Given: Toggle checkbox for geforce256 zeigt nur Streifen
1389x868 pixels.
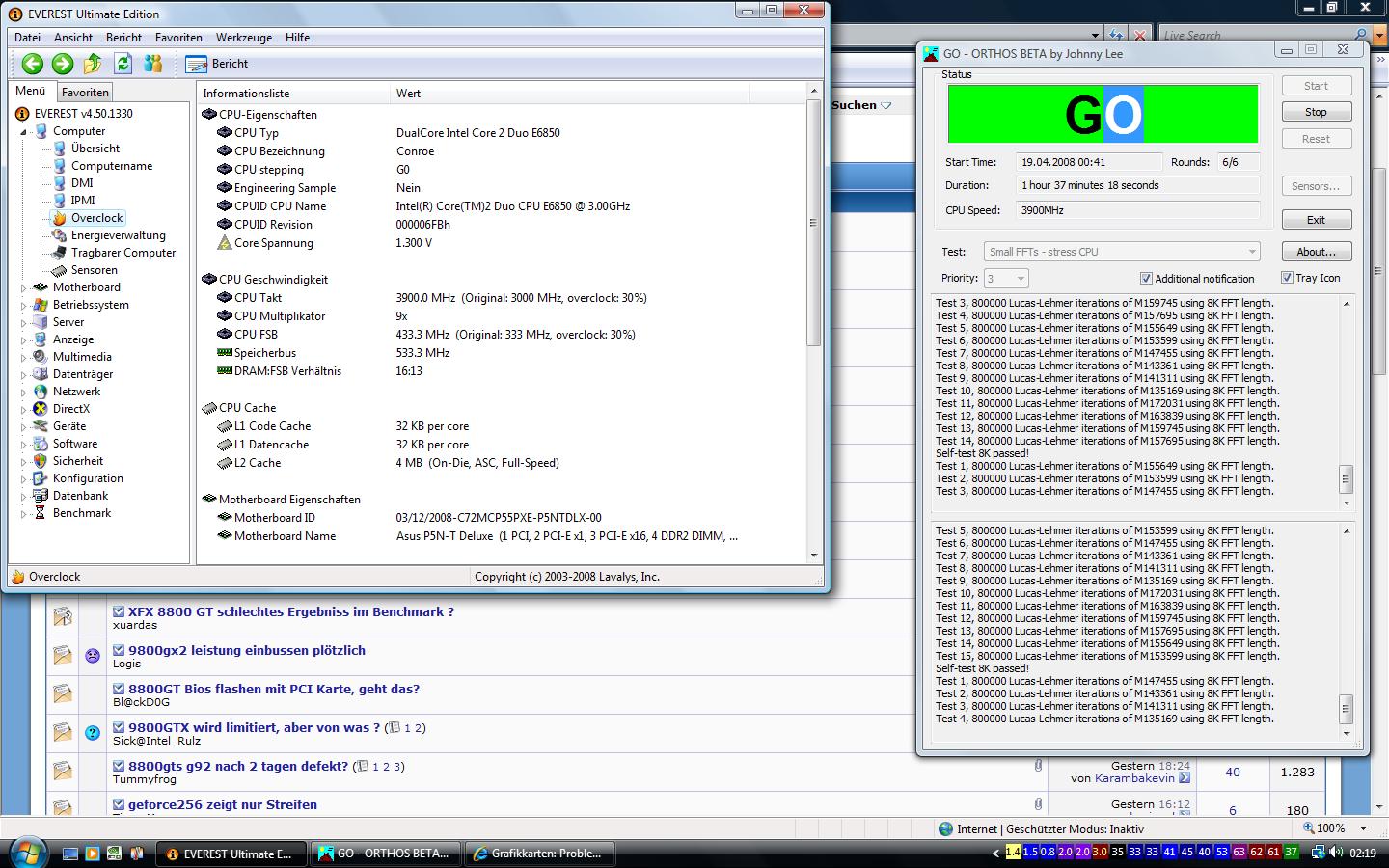Looking at the screenshot, I should click(x=119, y=804).
